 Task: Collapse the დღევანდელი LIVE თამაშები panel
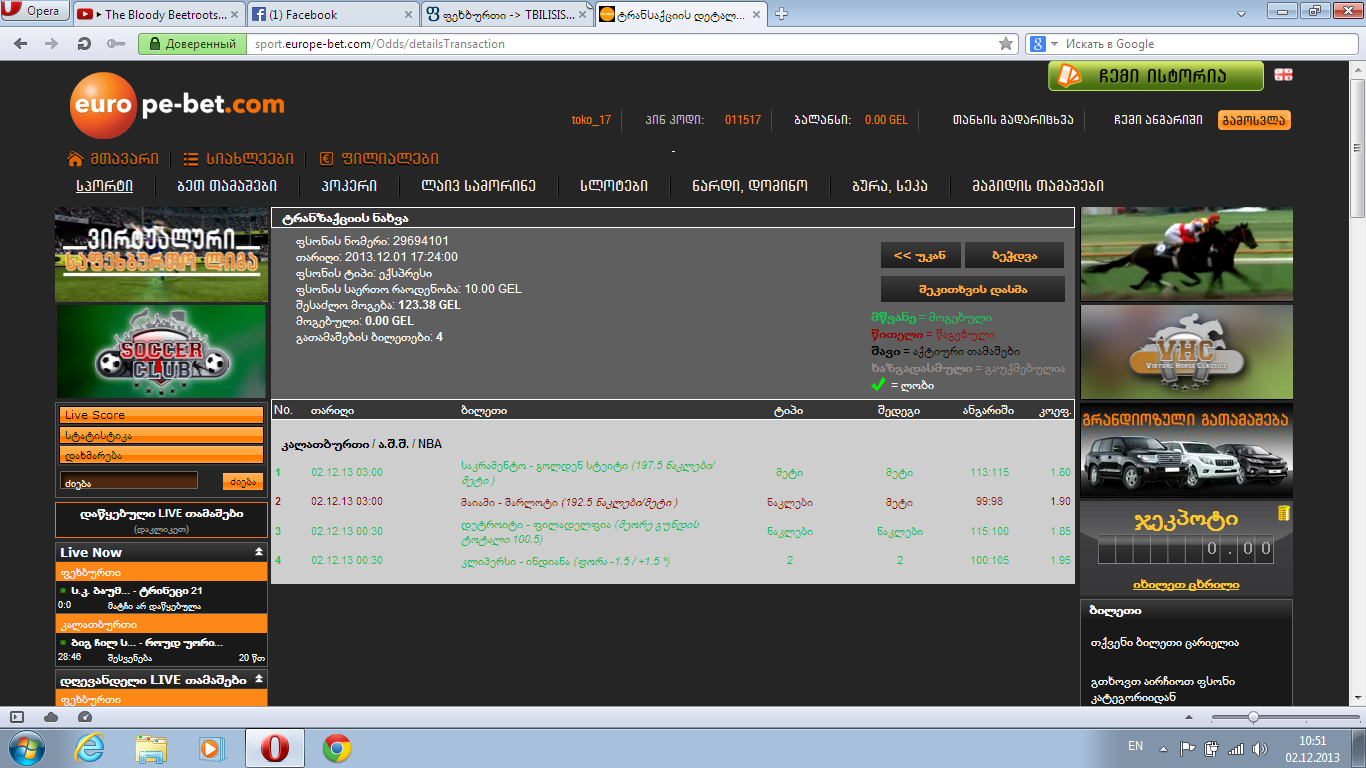[259, 680]
